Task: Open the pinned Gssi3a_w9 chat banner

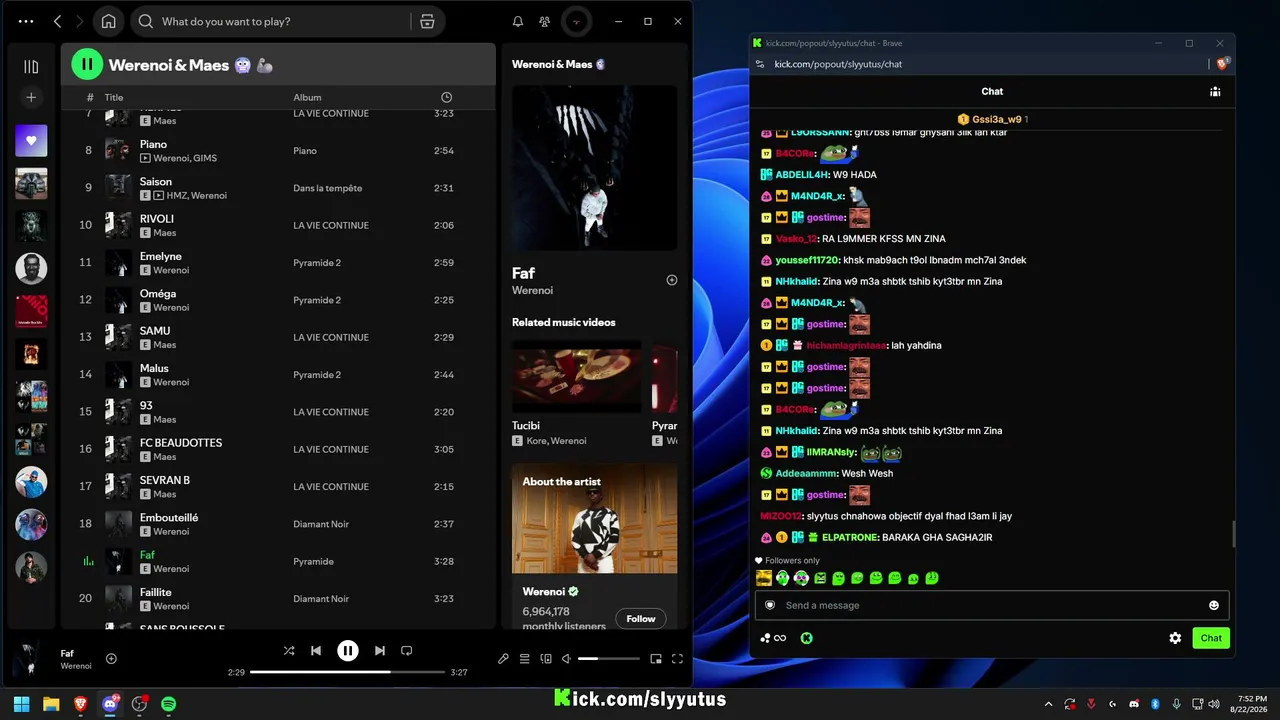Action: pyautogui.click(x=992, y=119)
